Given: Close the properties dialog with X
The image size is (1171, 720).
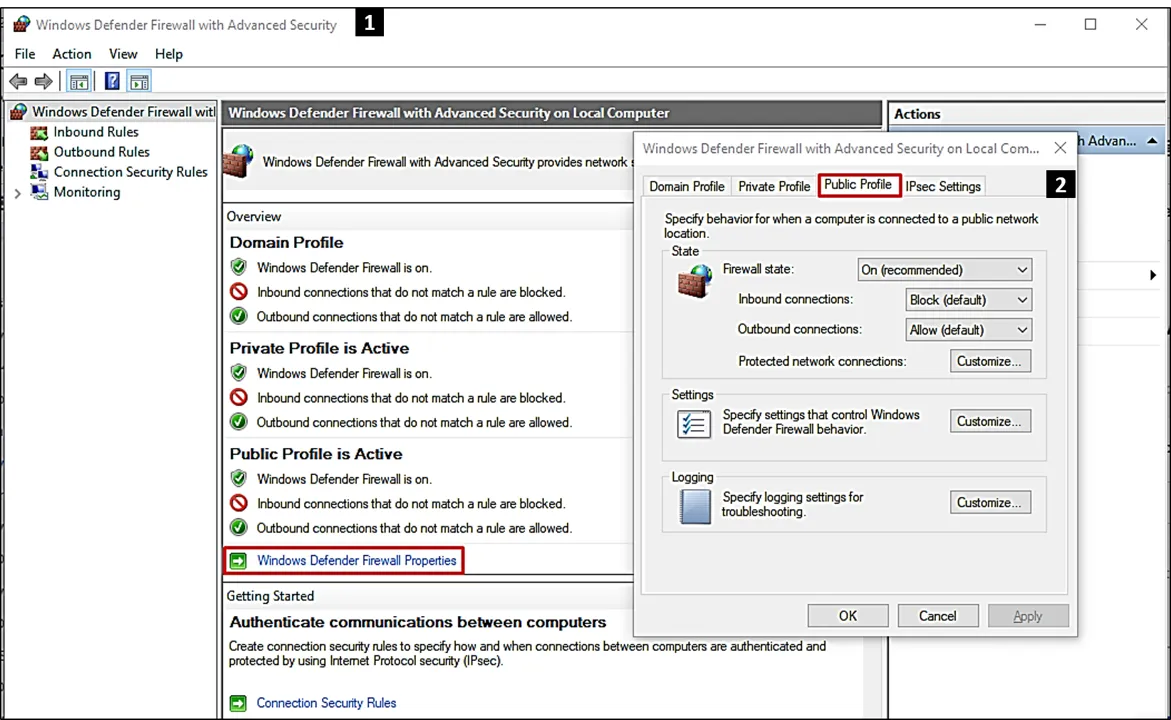Looking at the screenshot, I should coord(1060,148).
